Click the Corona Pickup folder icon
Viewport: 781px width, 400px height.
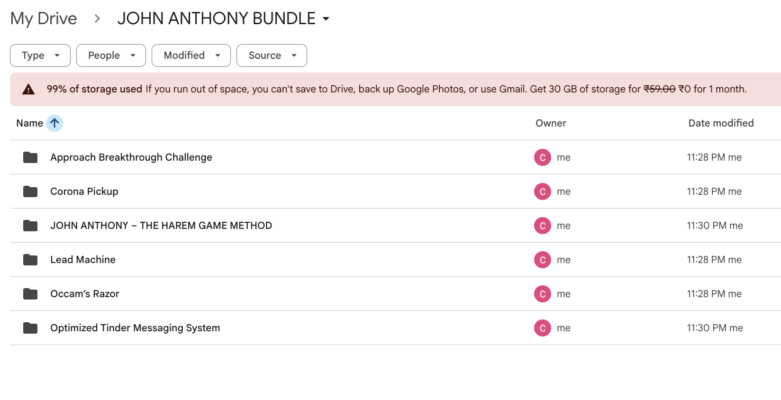[x=30, y=191]
